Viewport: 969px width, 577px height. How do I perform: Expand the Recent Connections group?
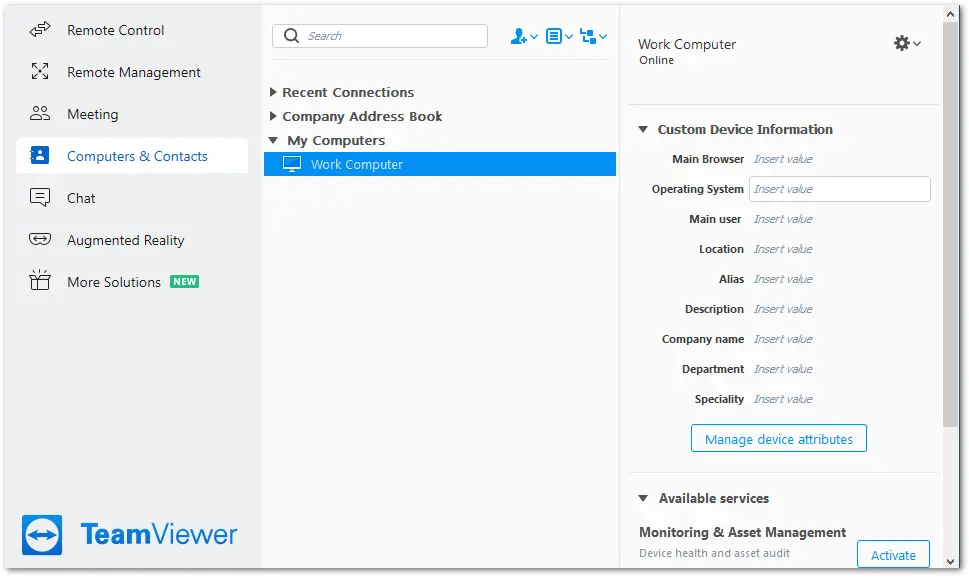pos(273,92)
